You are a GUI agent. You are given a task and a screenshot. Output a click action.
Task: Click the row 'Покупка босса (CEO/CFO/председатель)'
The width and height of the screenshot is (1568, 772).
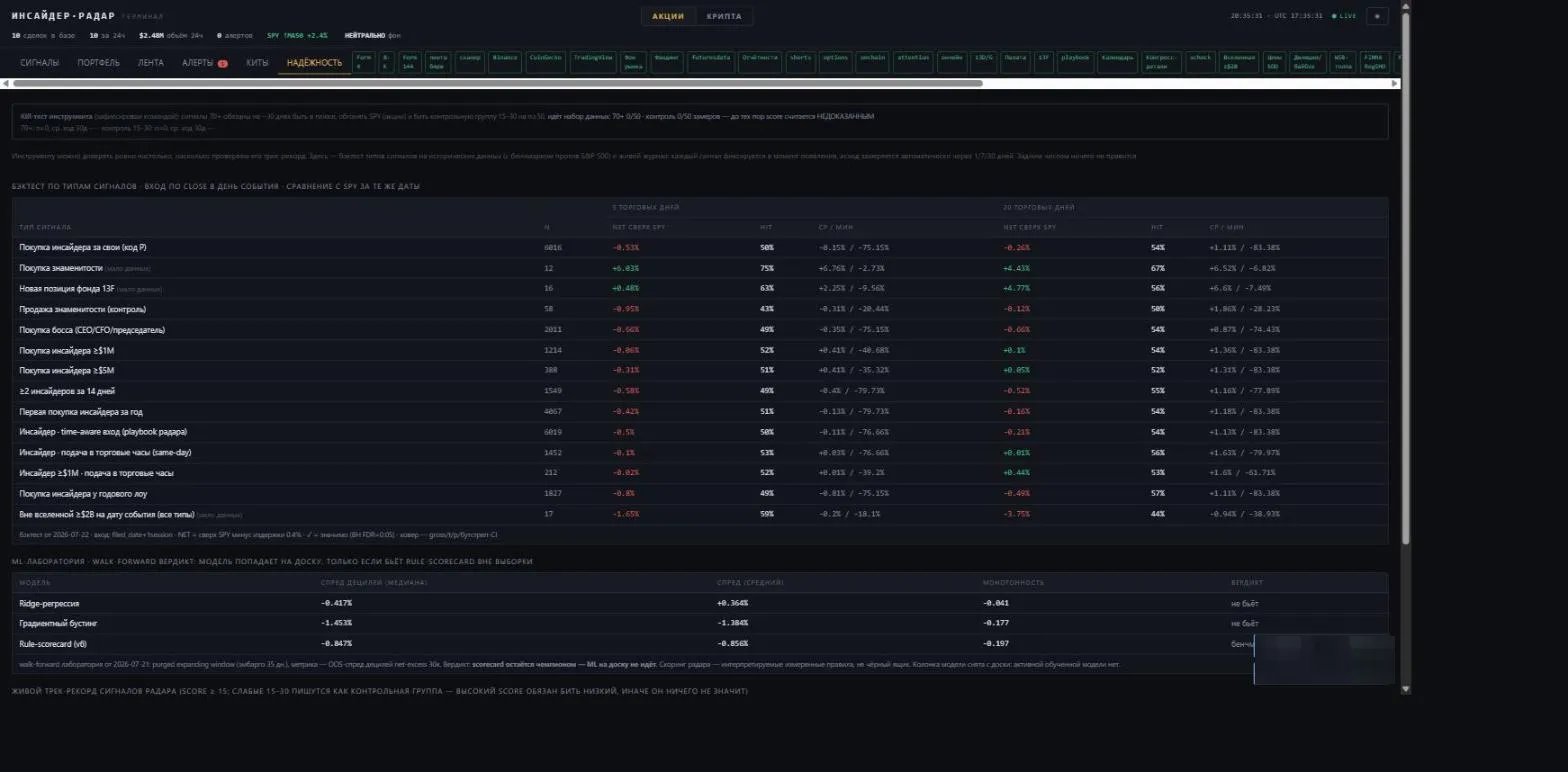(700, 329)
